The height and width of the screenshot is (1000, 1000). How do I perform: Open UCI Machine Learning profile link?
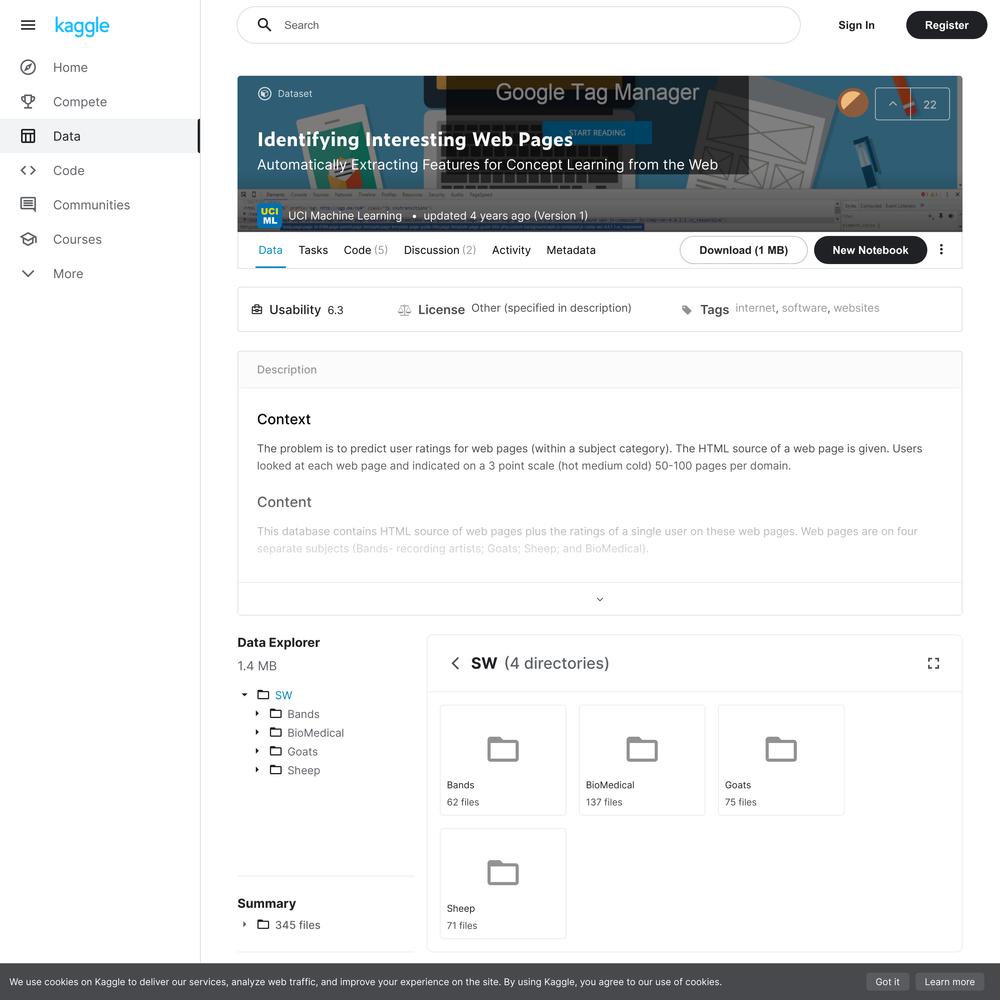[x=345, y=216]
